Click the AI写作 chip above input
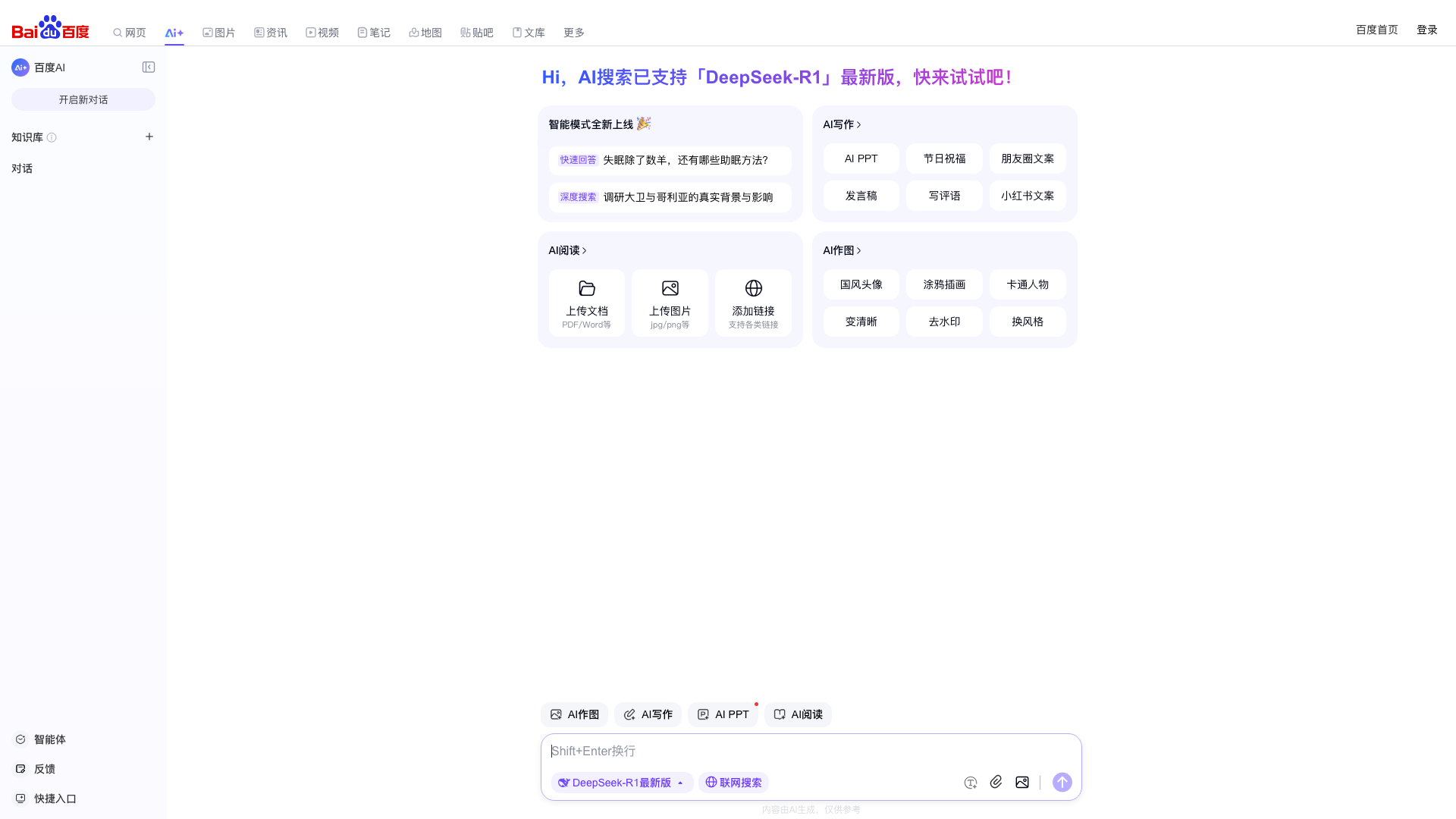The width and height of the screenshot is (1456, 819). (648, 714)
